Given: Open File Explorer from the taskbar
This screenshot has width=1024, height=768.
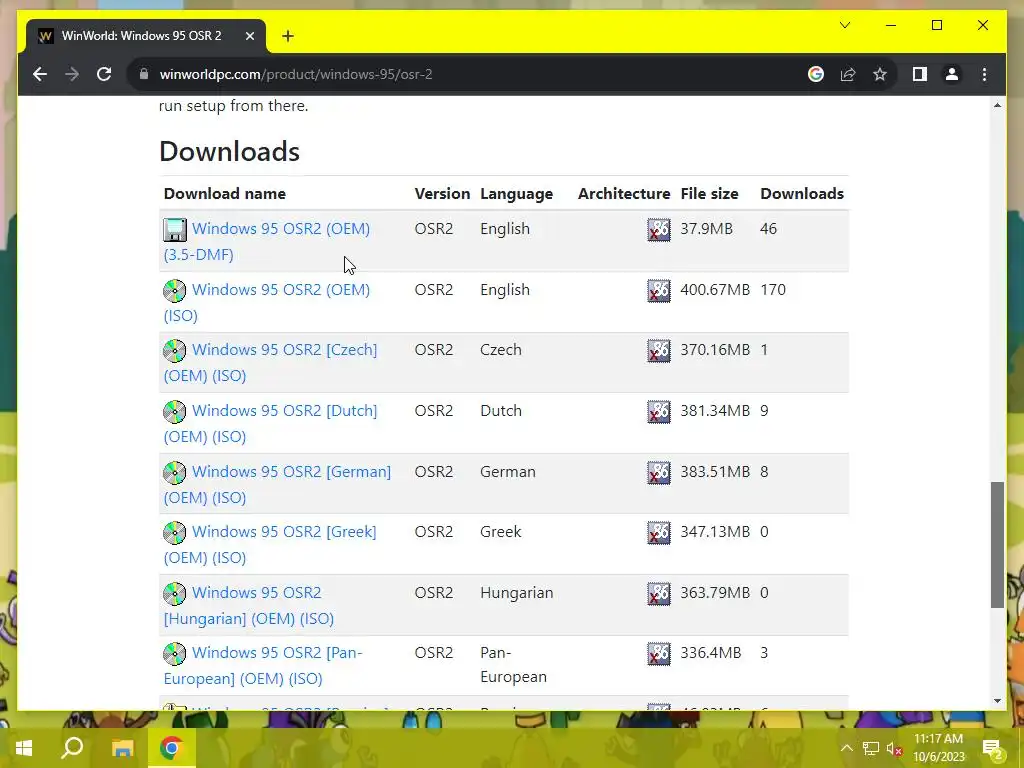Looking at the screenshot, I should point(122,748).
